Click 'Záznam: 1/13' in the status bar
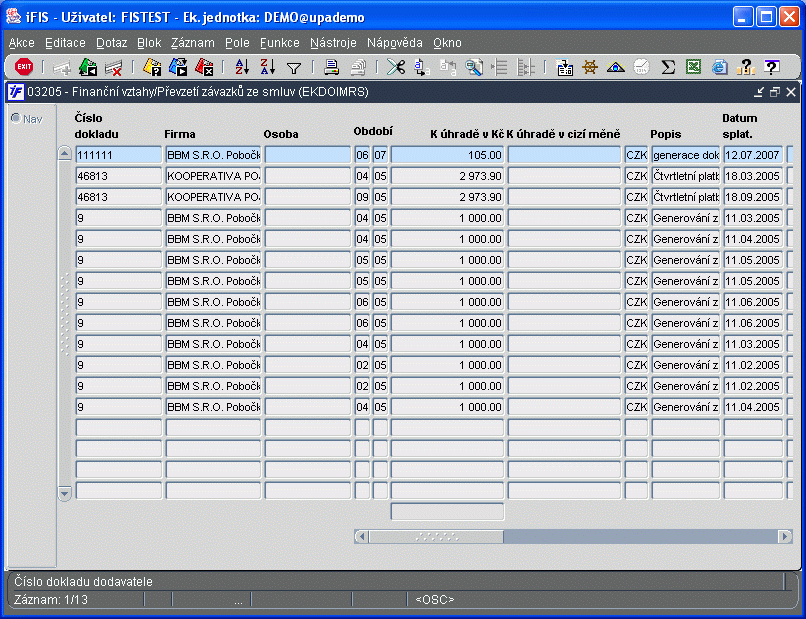Viewport: 806px width, 619px height. [x=51, y=599]
